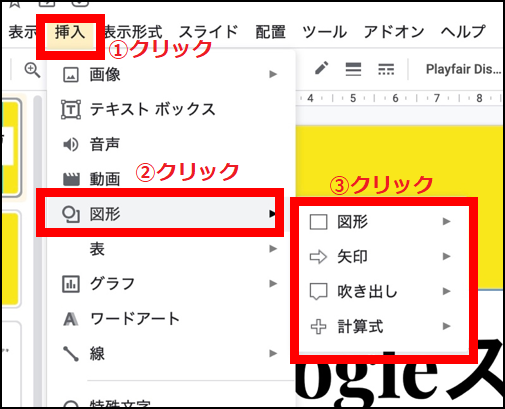Click the chart icon beside グラフ
Screen dimensions: 505x409
71,284
